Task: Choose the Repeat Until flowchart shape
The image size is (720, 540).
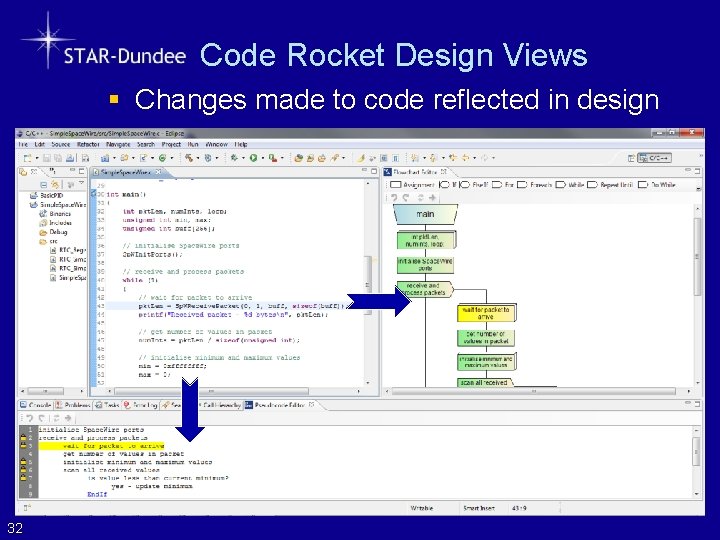Action: point(610,185)
